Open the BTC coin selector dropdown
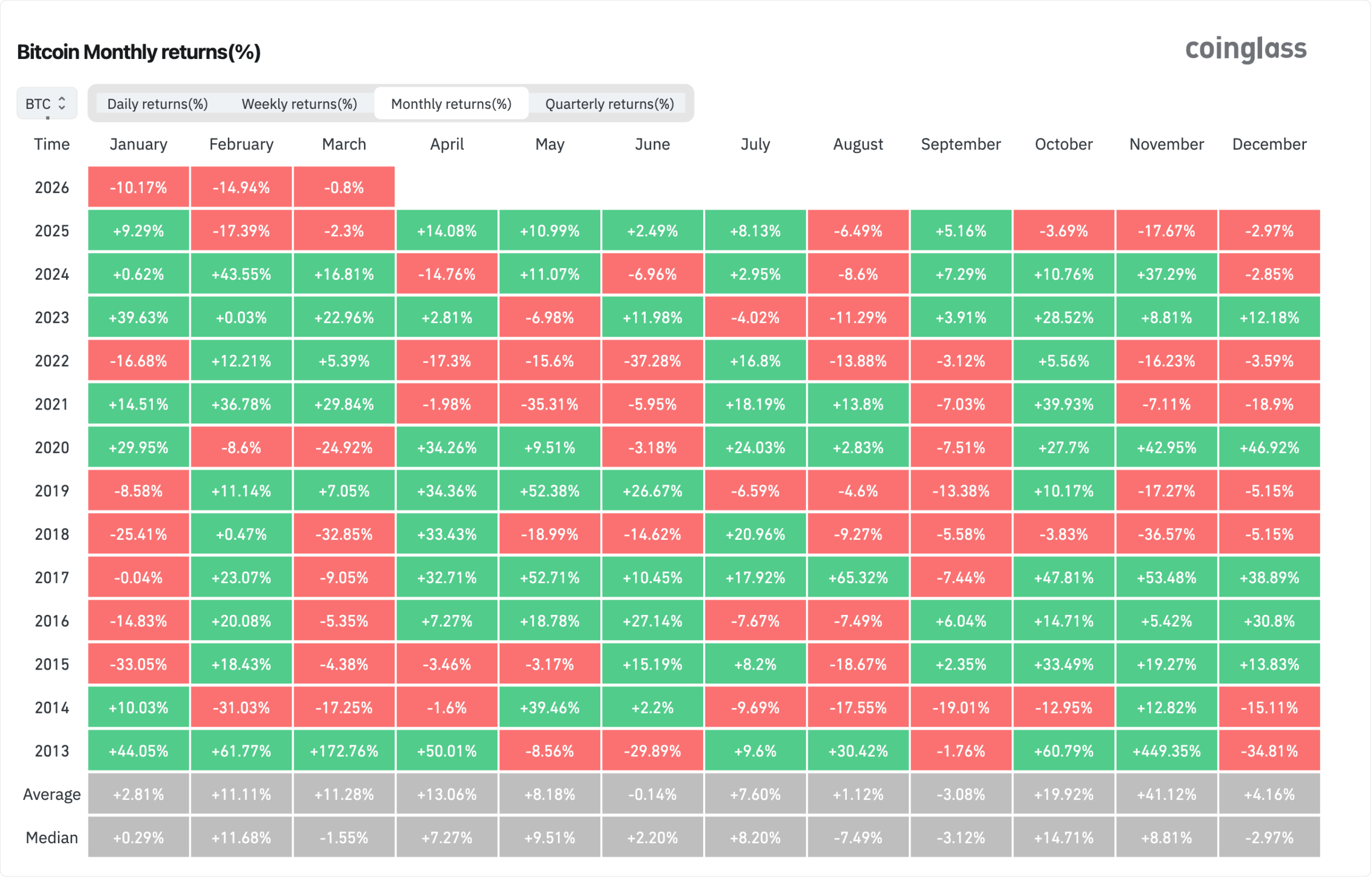This screenshot has width=1372, height=877. coord(46,103)
